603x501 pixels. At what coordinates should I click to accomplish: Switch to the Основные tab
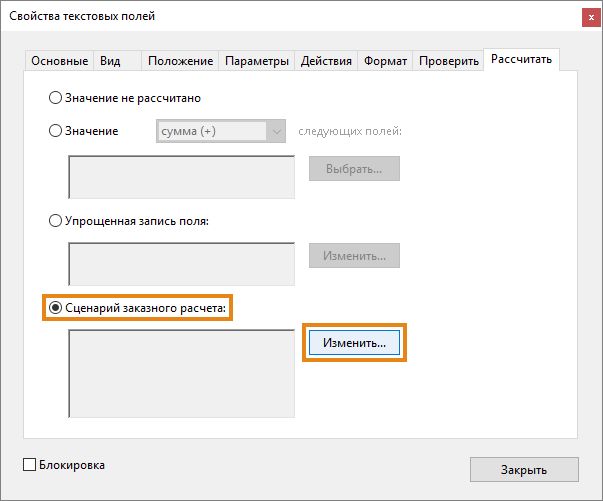tap(60, 61)
